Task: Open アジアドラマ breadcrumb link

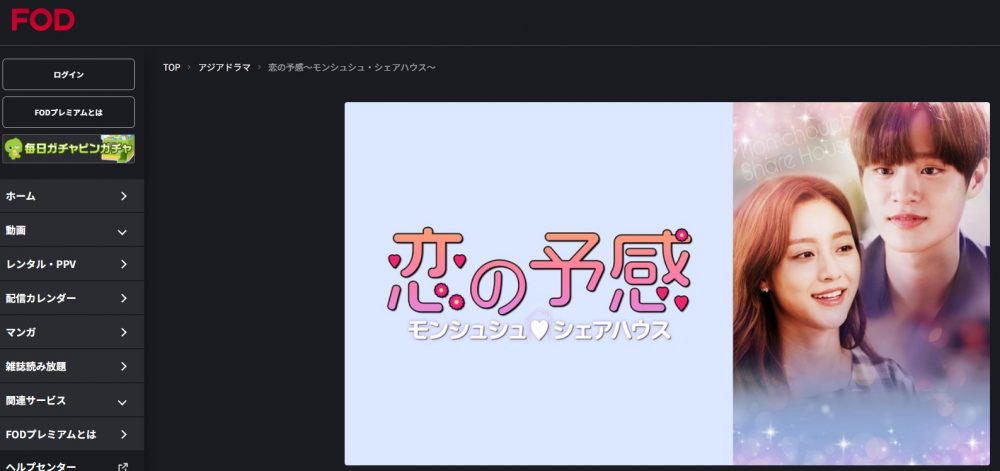Action: point(224,67)
